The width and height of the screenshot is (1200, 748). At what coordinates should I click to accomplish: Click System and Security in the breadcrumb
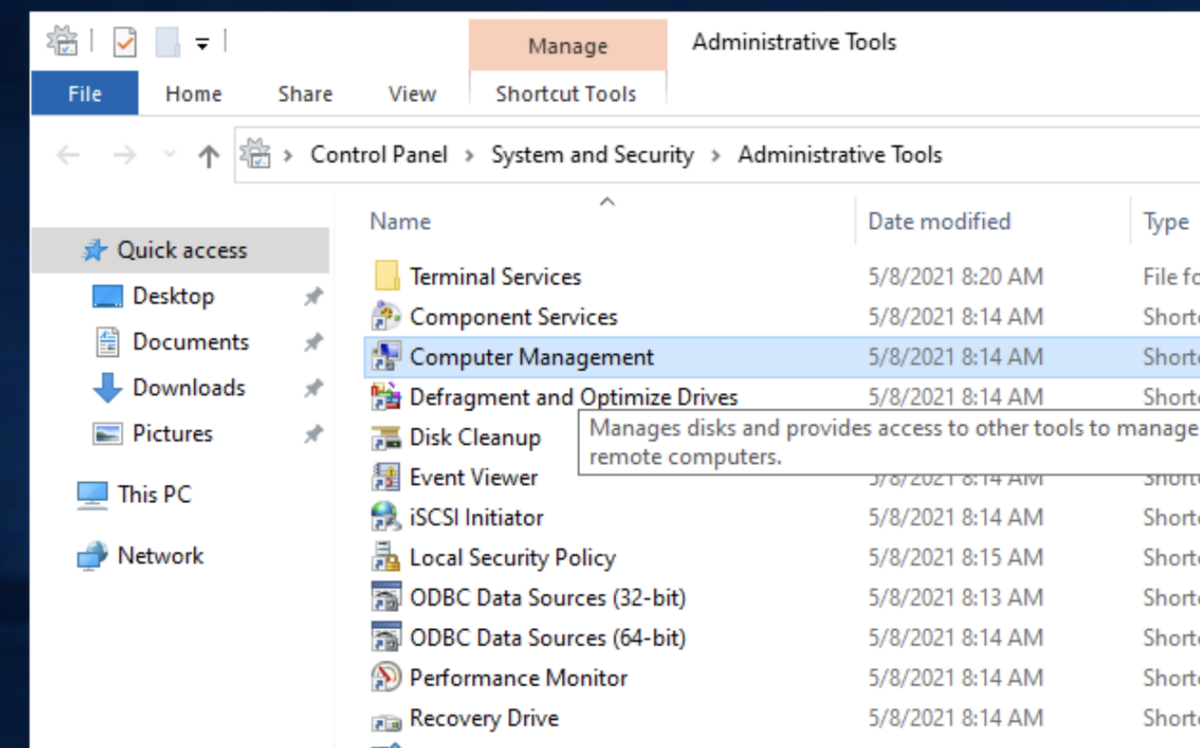click(x=592, y=155)
